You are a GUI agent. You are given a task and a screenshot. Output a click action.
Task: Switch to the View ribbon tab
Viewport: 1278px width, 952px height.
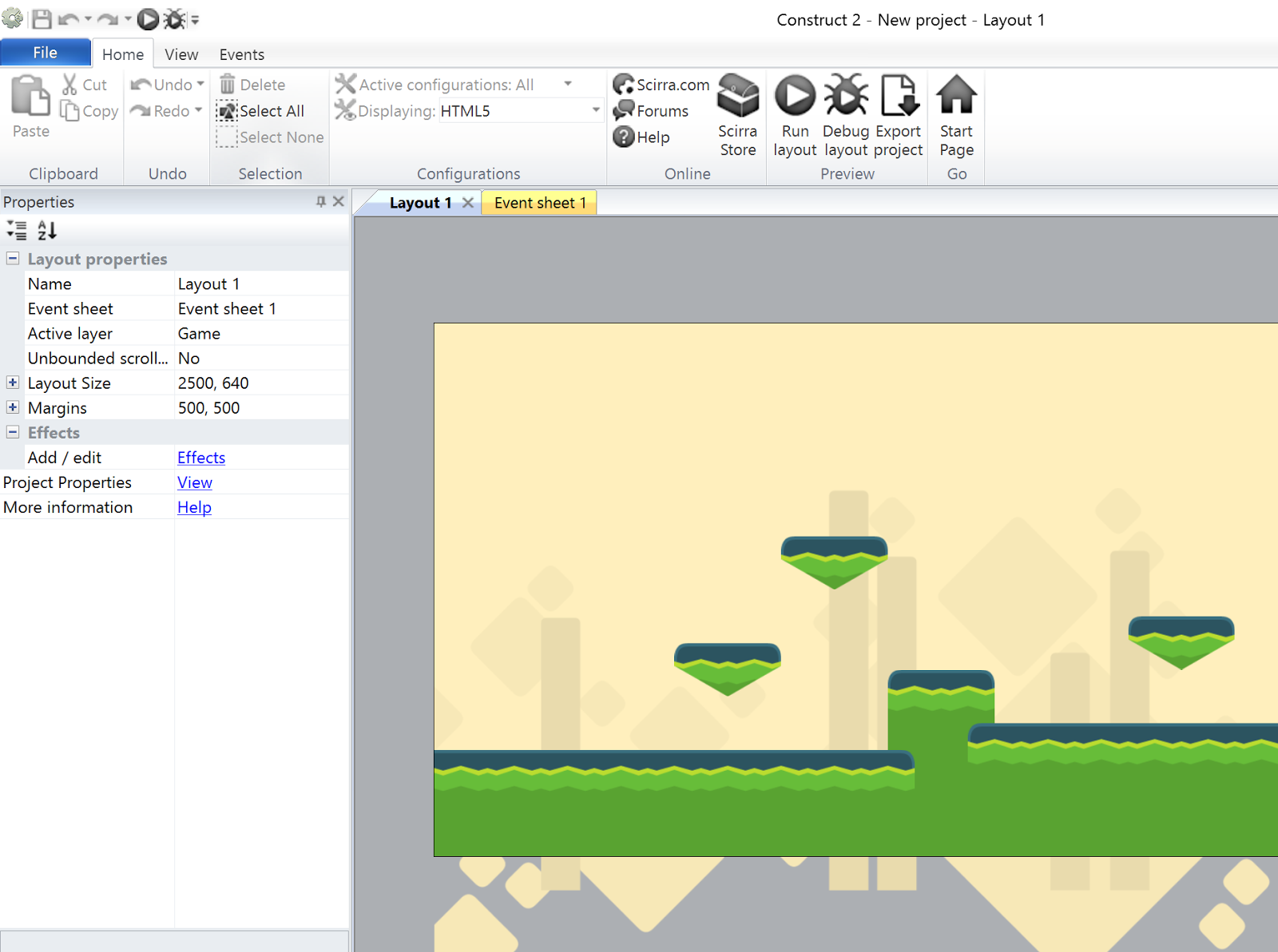pyautogui.click(x=181, y=54)
